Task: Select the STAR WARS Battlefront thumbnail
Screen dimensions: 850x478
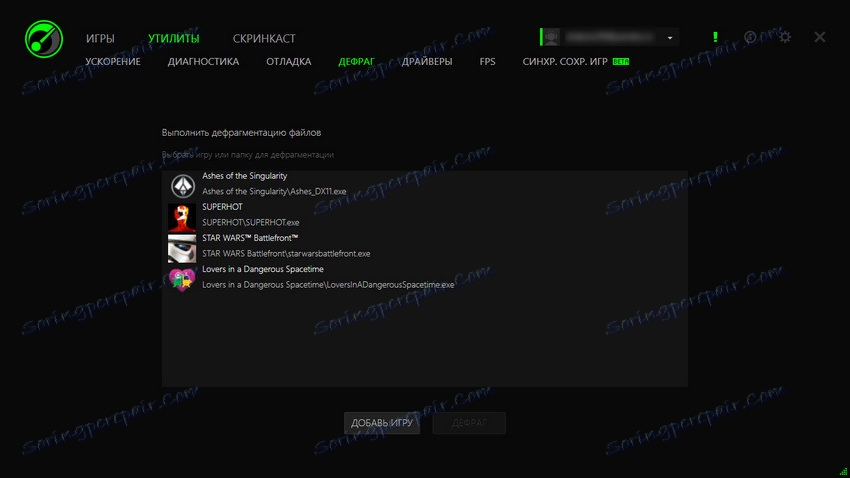Action: tap(182, 248)
